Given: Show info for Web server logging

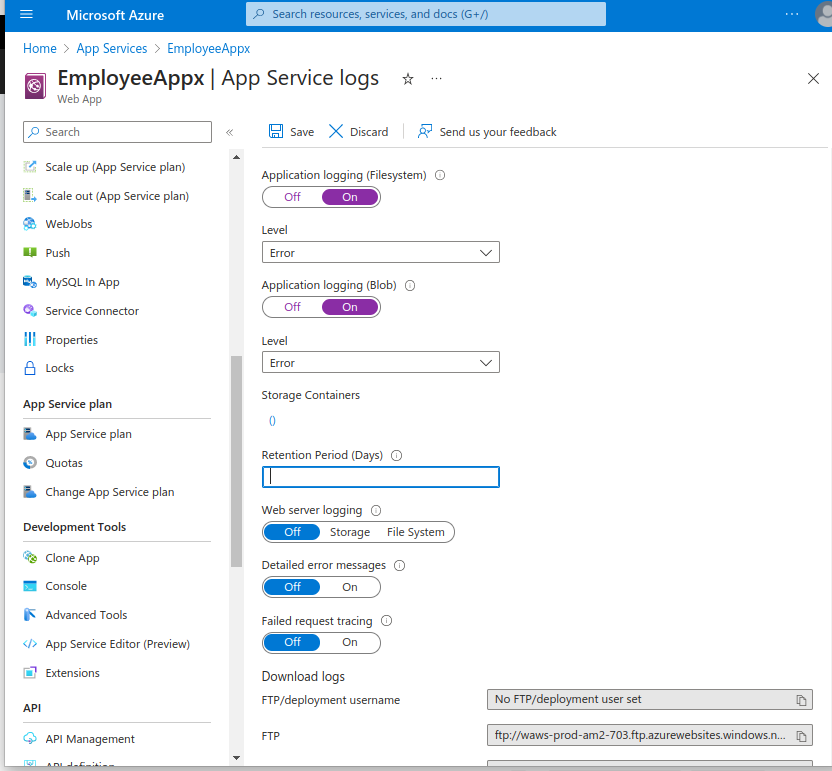Looking at the screenshot, I should [x=376, y=510].
